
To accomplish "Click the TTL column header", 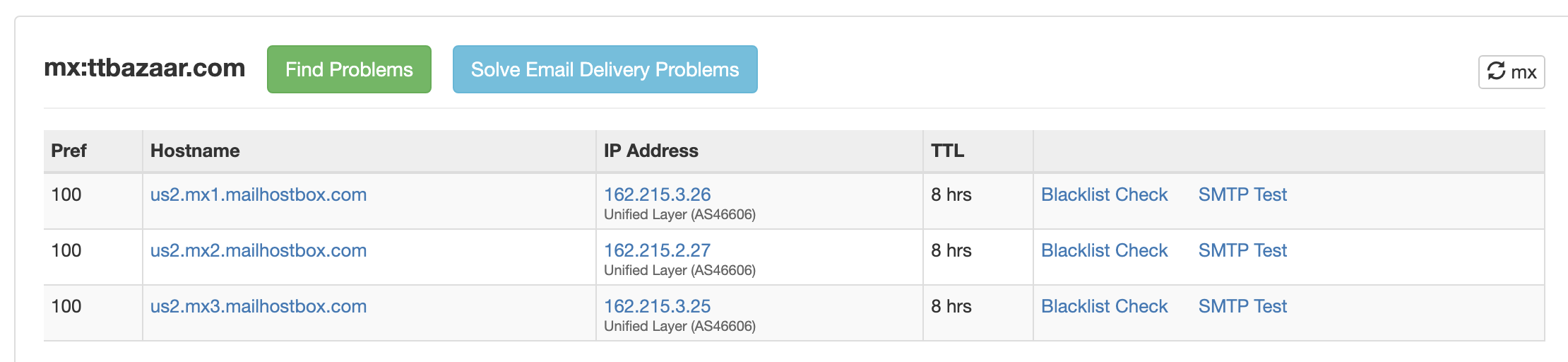I will 947,151.
